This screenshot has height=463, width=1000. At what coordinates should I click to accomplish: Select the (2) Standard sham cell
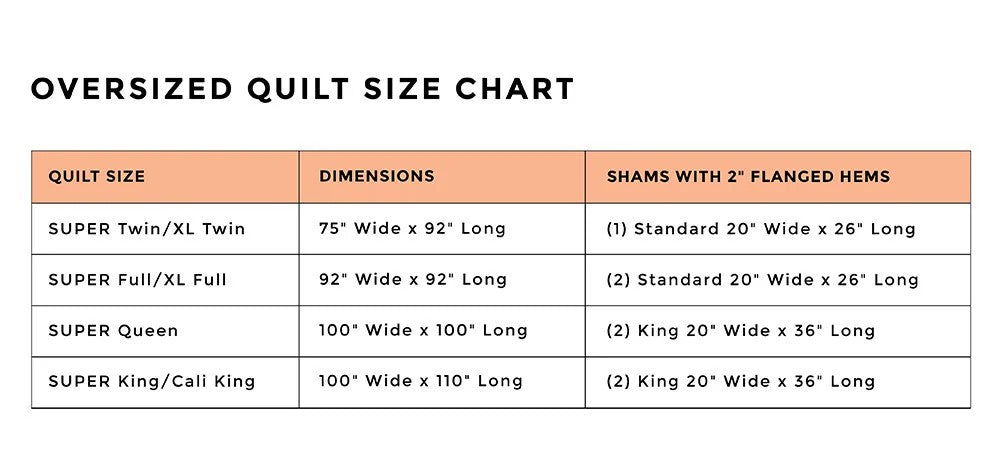click(x=762, y=280)
